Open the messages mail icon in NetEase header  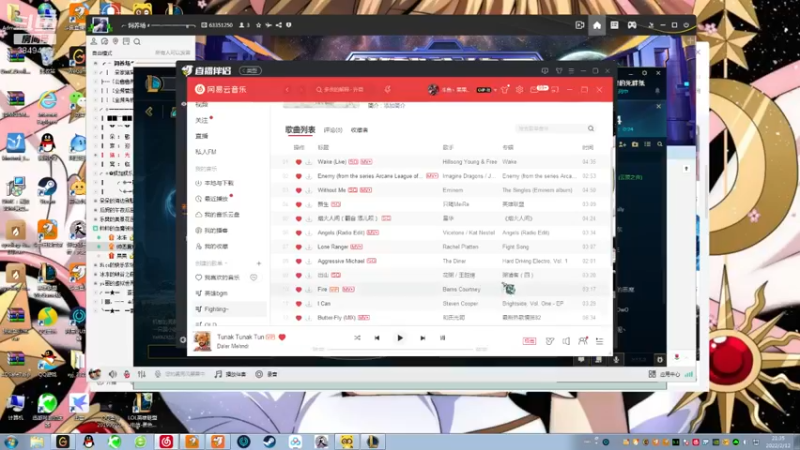[x=534, y=90]
